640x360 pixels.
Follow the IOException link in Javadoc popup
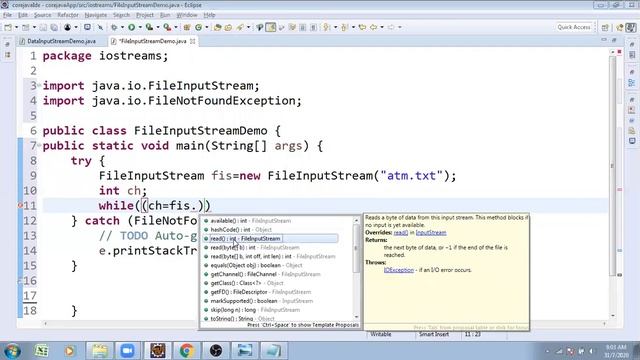pyautogui.click(x=399, y=270)
